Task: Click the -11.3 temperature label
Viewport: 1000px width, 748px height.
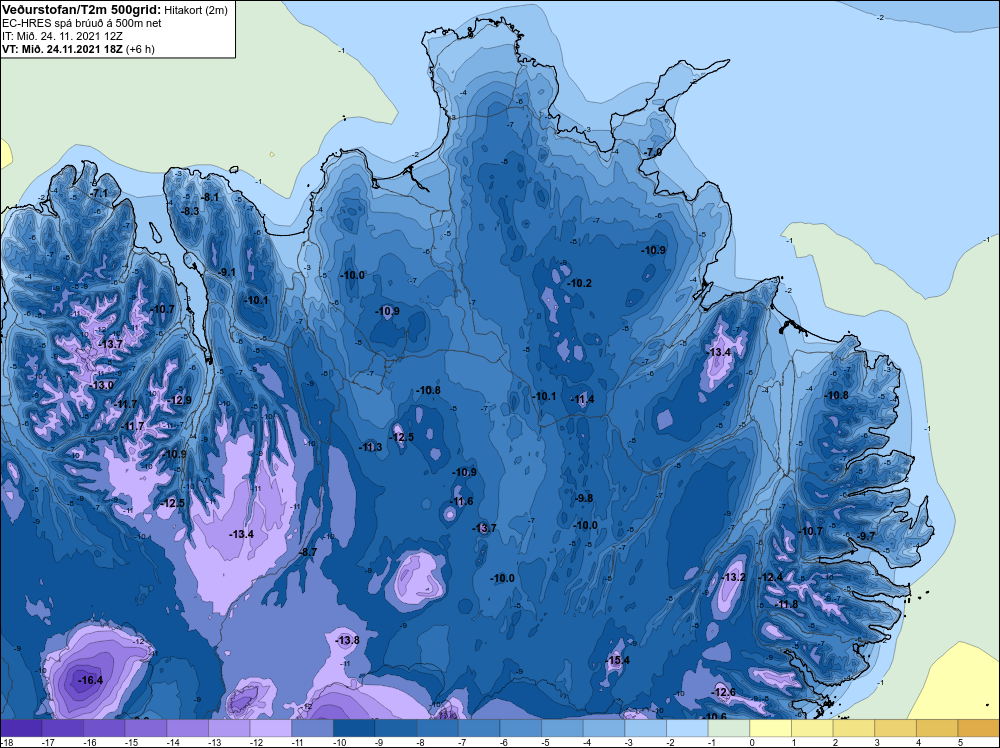Action: point(370,447)
